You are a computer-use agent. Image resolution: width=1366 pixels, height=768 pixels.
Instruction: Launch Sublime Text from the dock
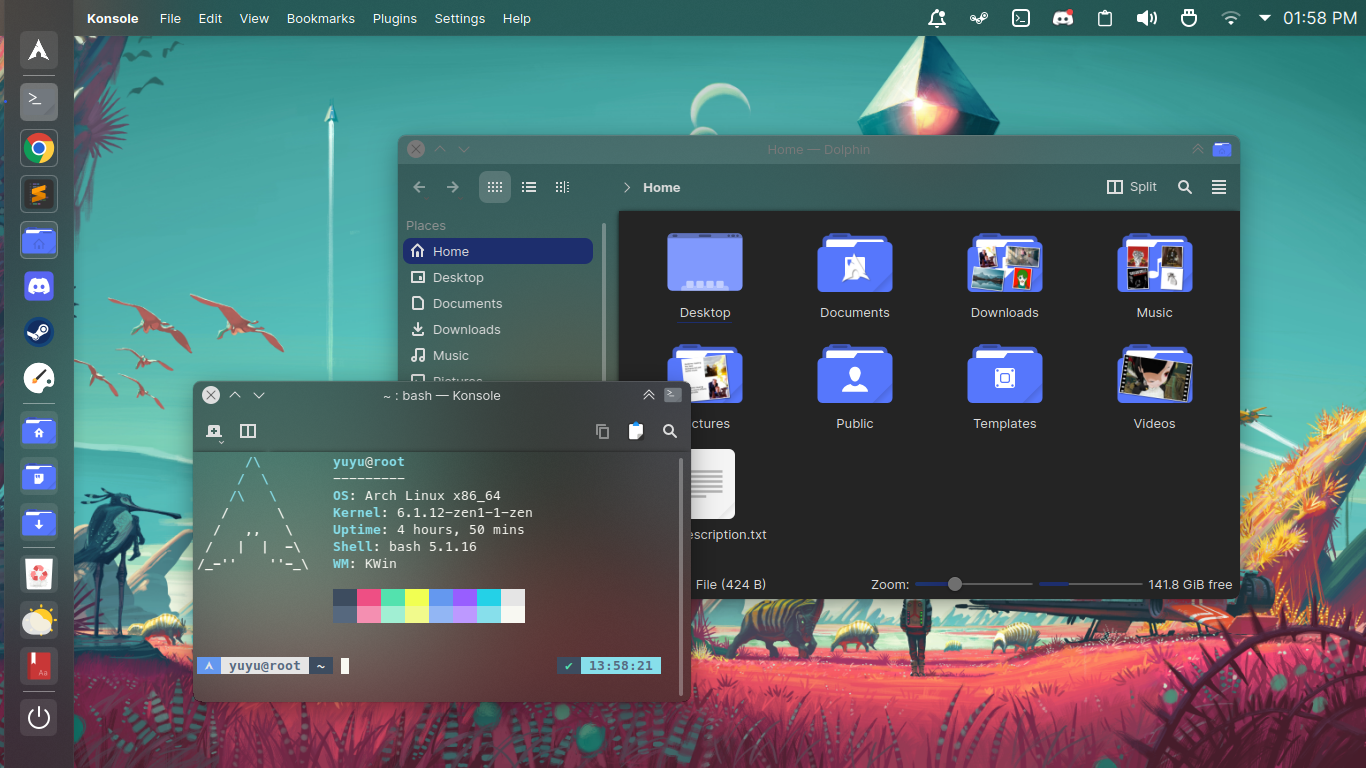[x=39, y=194]
